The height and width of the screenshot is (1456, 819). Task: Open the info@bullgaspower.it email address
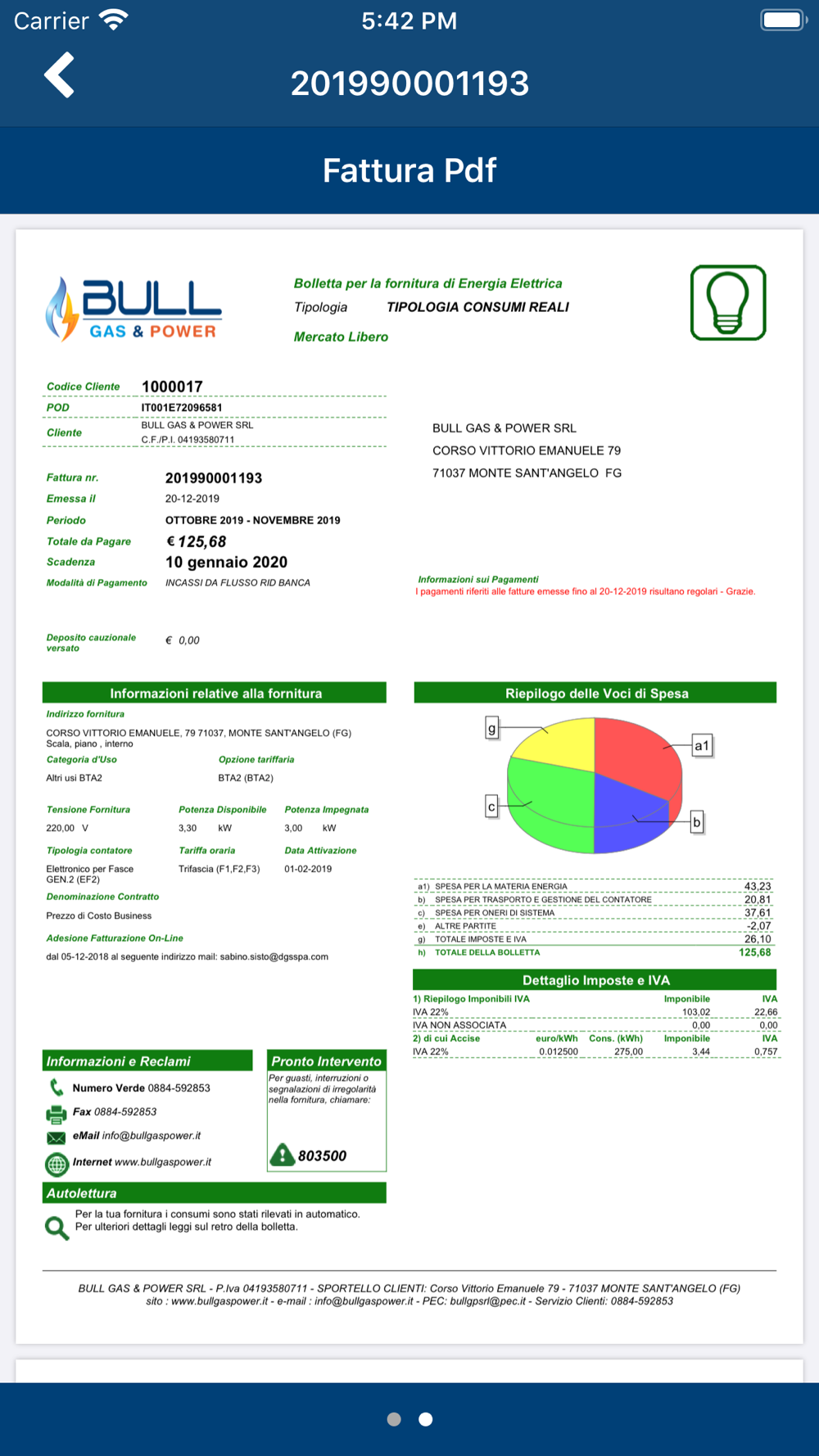[x=152, y=1136]
